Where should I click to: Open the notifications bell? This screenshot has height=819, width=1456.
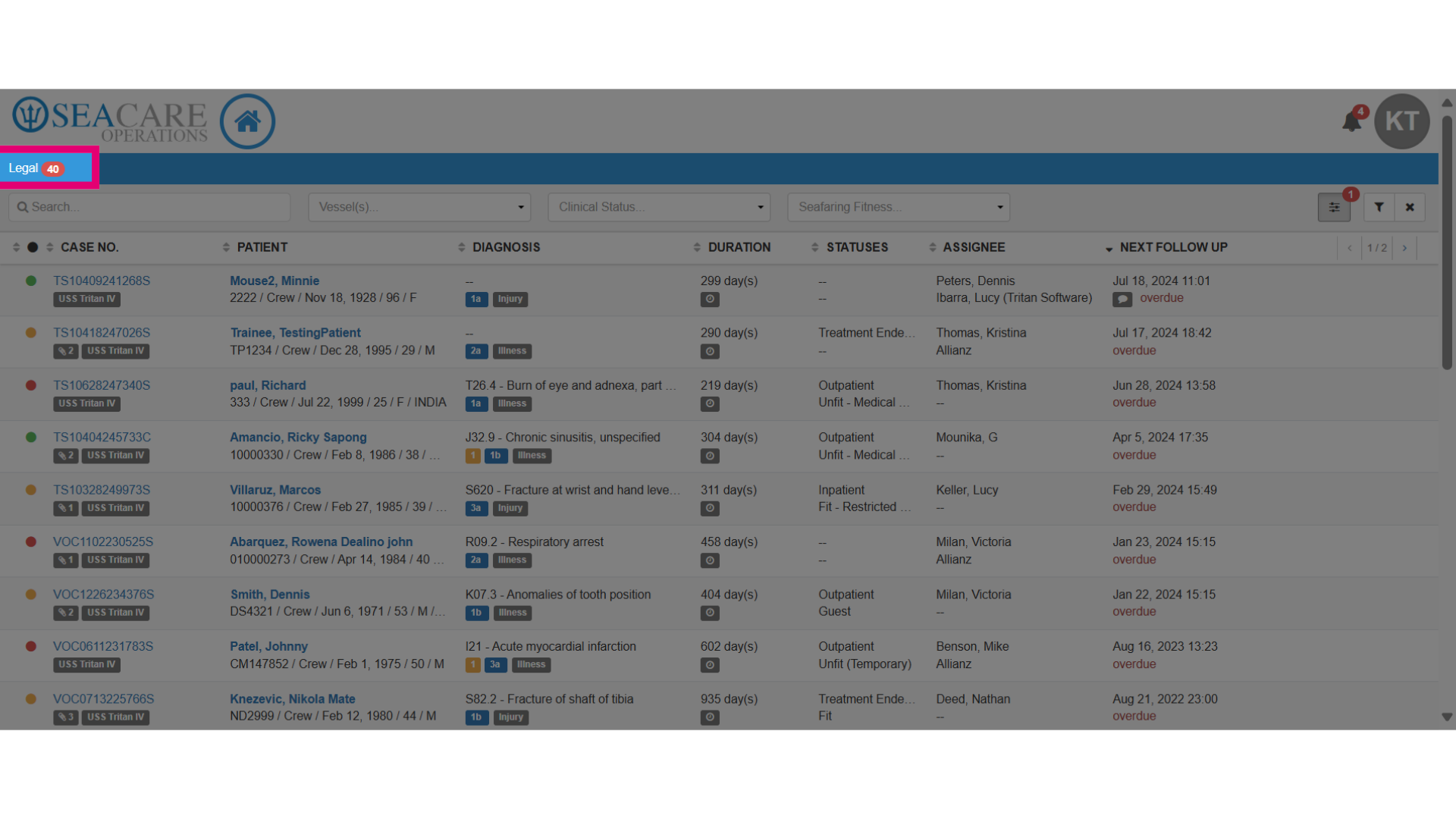[x=1352, y=121]
